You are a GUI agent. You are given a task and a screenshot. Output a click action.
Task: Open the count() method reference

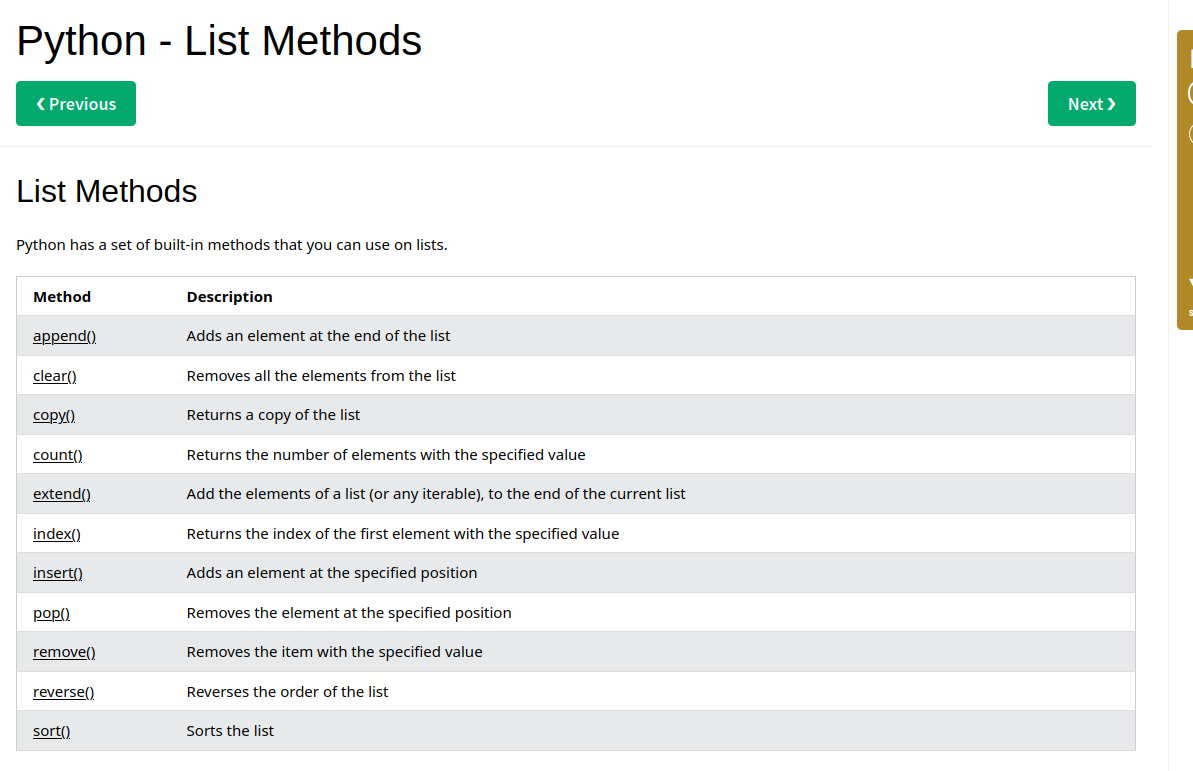58,455
